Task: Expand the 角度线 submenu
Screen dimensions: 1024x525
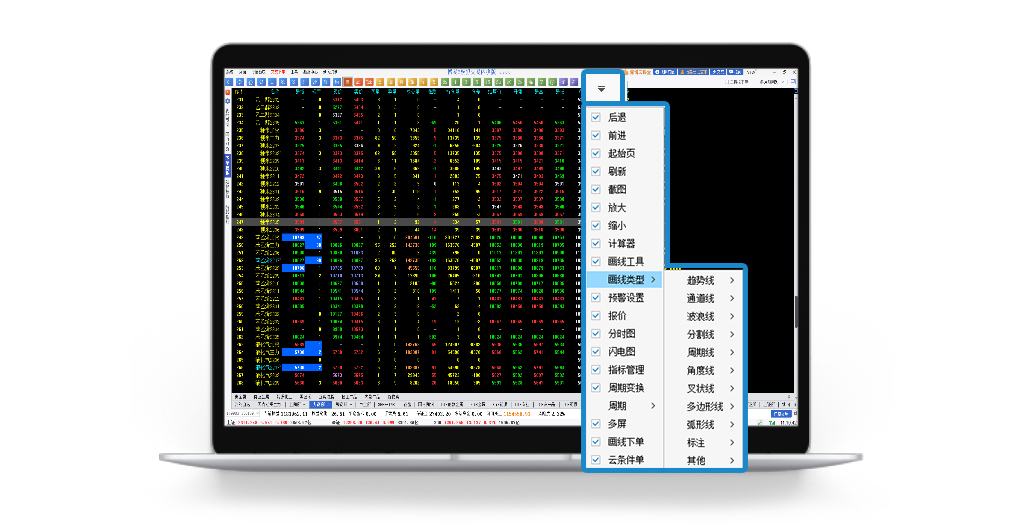Action: (x=704, y=370)
